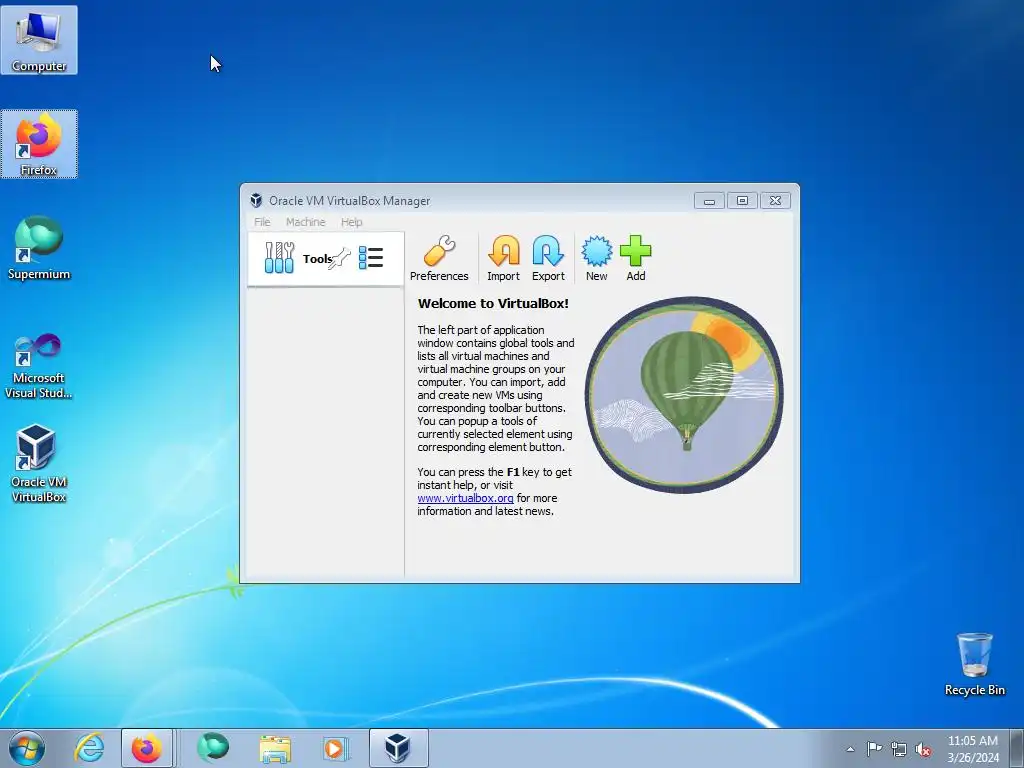Click the Export appliance button
The image size is (1024, 768).
(548, 259)
